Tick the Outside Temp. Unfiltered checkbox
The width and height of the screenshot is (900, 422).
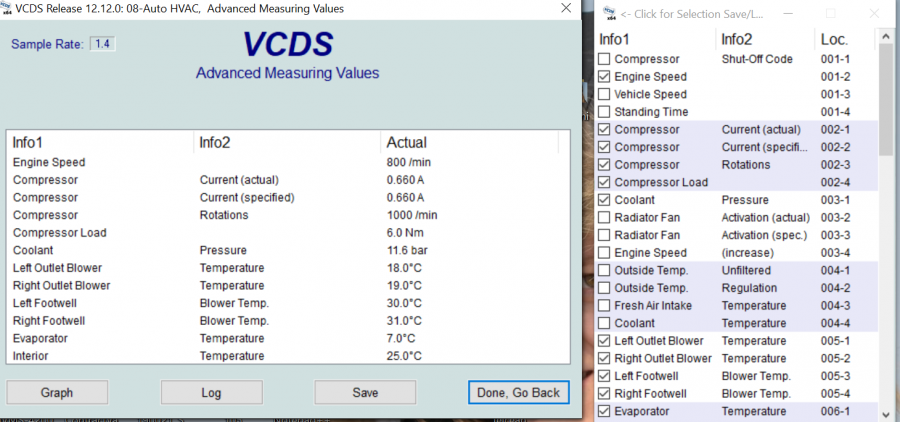pyautogui.click(x=604, y=270)
